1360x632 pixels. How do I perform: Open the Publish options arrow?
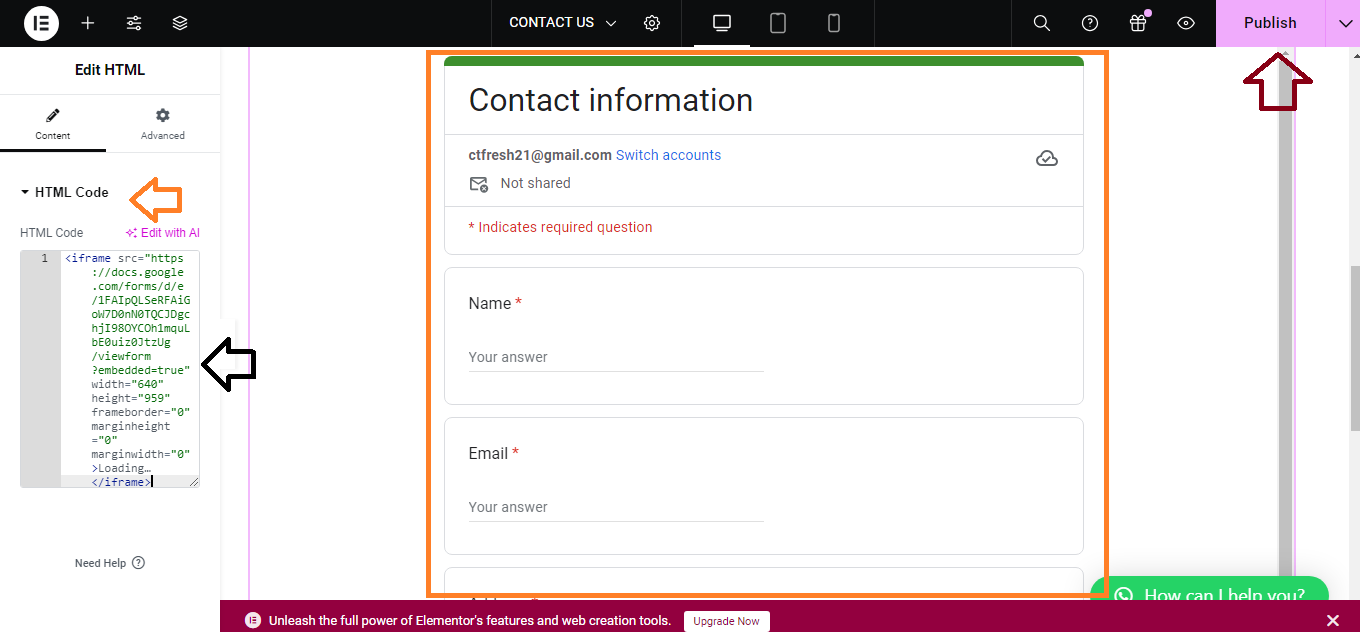[x=1343, y=23]
